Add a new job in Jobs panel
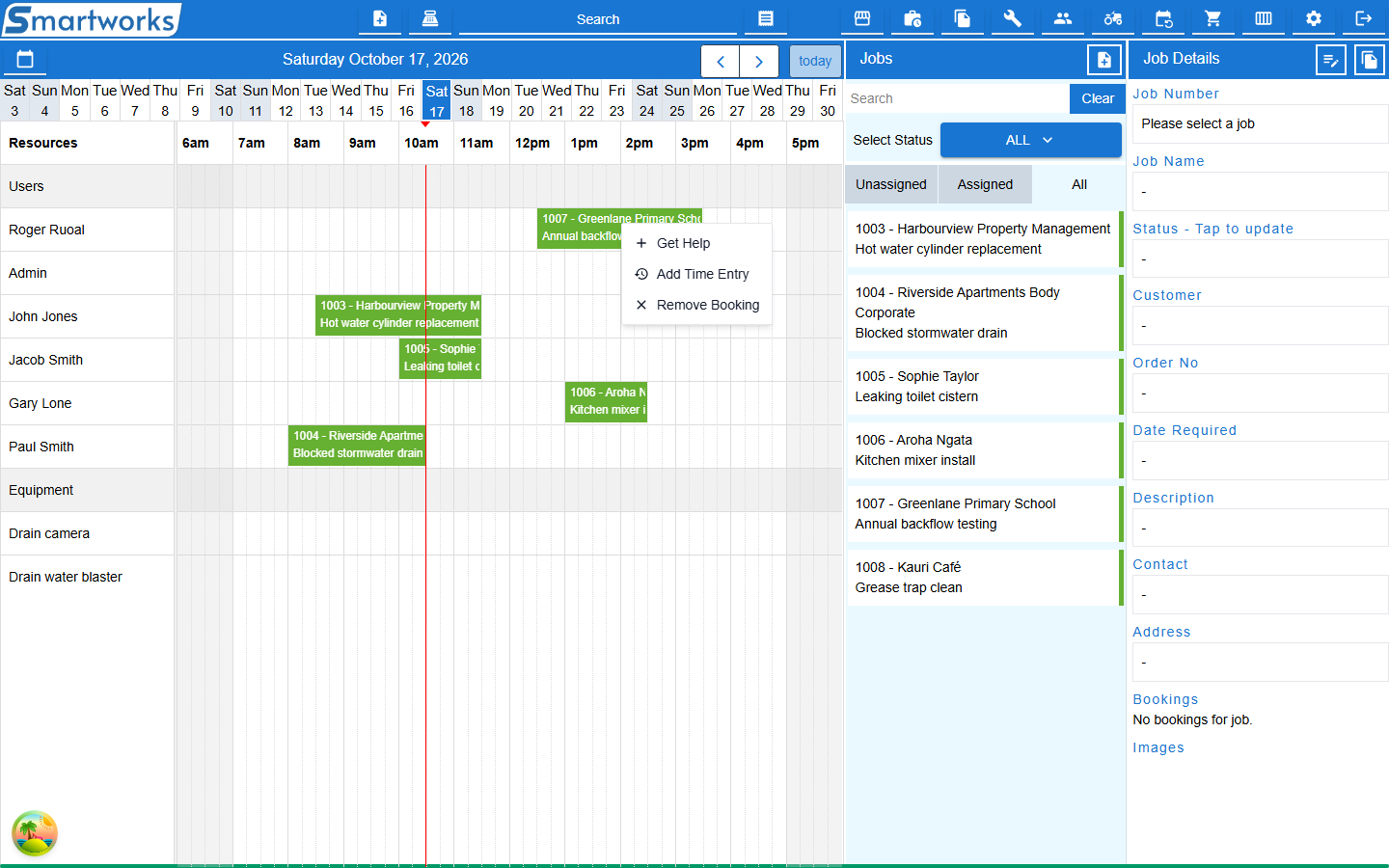This screenshot has width=1389, height=868. [x=1104, y=60]
